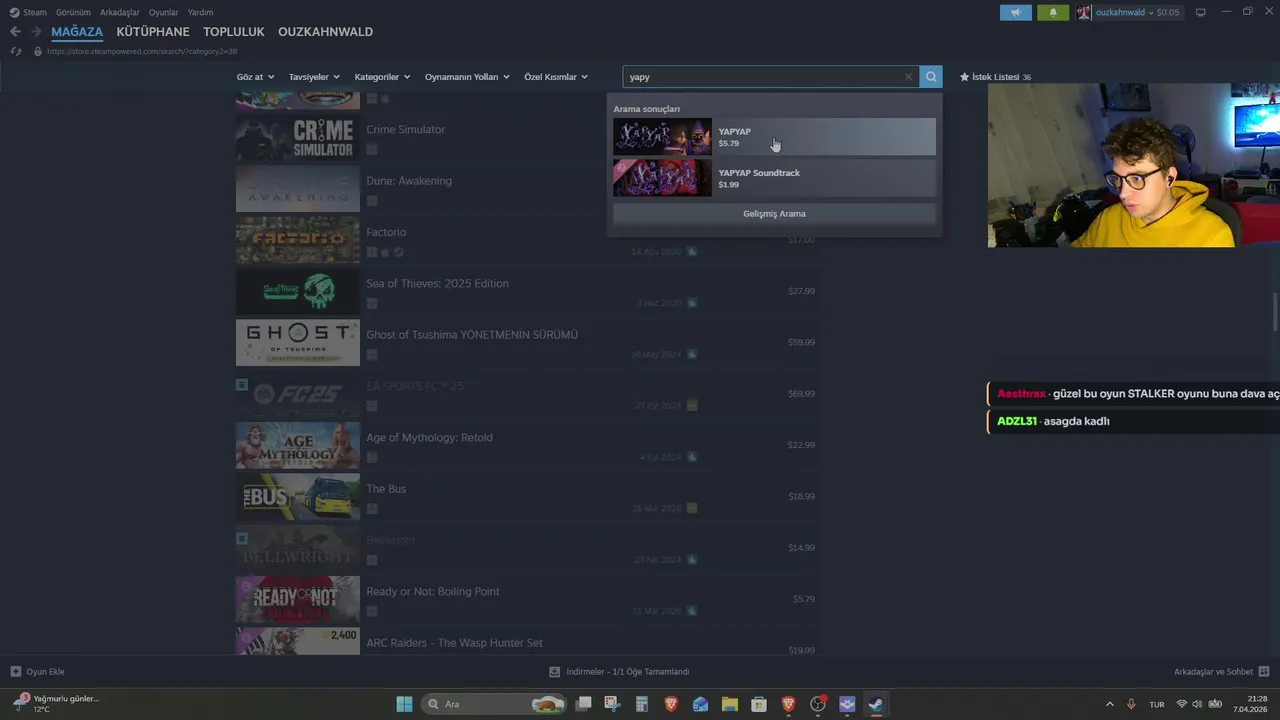Open Arkadaşlar ve Sohbet chat icon

pyautogui.click(x=1264, y=672)
